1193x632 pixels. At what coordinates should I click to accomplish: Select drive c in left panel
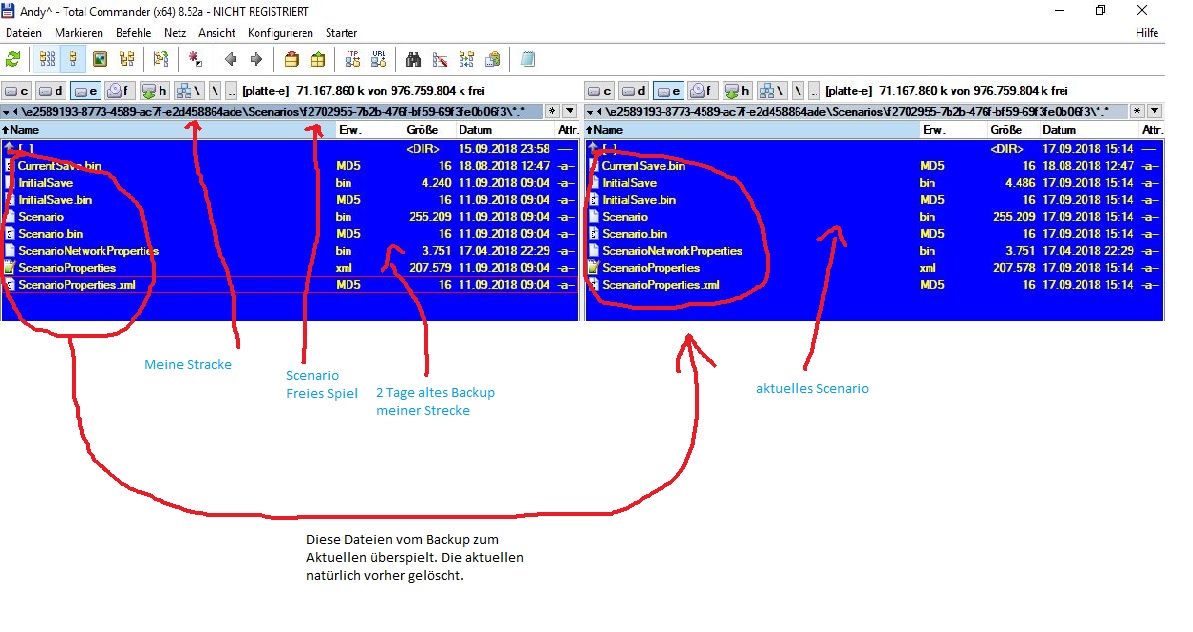point(17,91)
